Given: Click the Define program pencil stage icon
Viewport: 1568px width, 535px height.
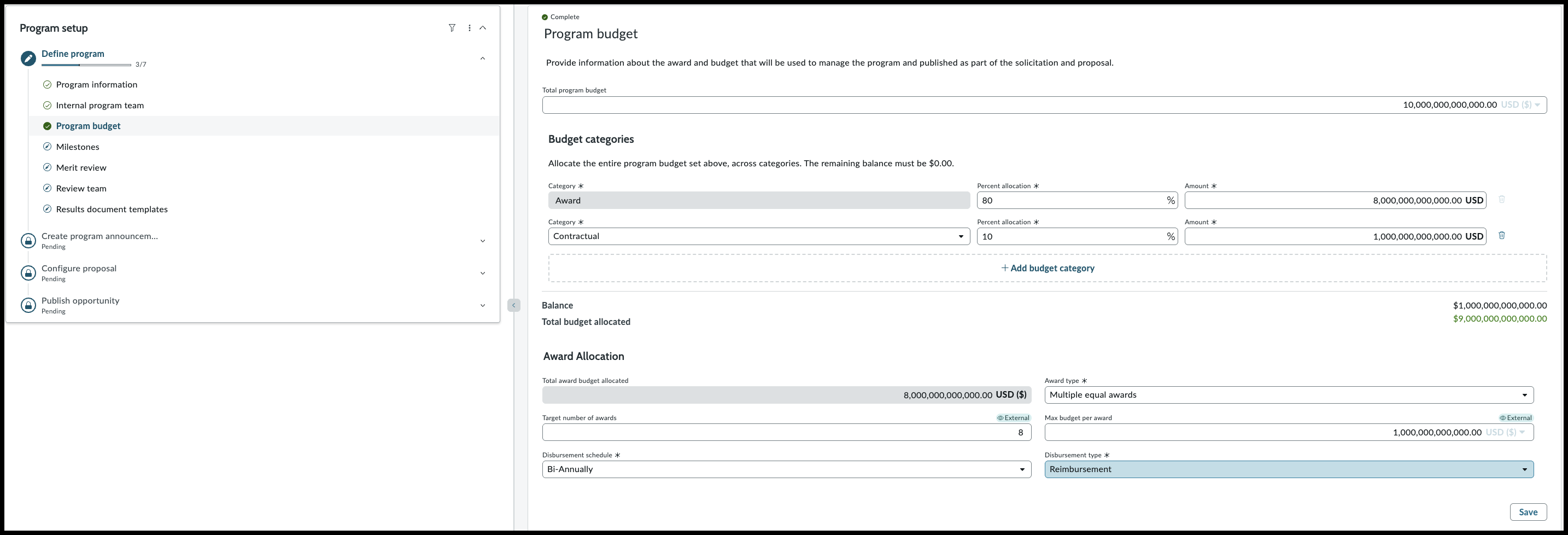Looking at the screenshot, I should pos(28,59).
